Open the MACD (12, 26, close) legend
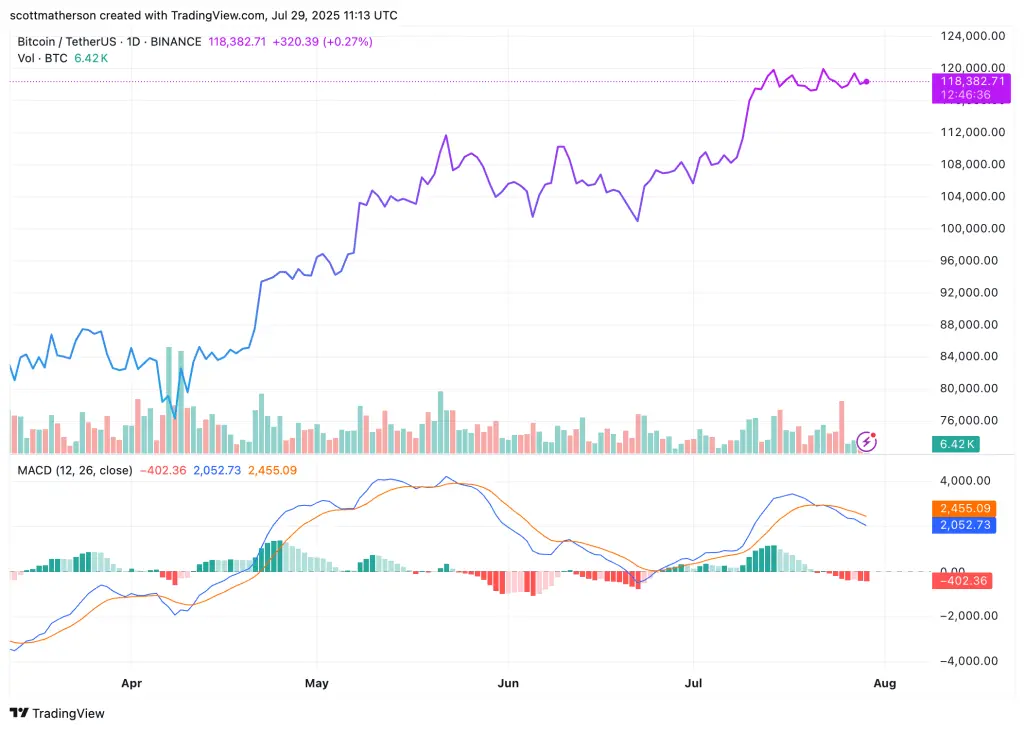The image size is (1024, 730). click(74, 470)
